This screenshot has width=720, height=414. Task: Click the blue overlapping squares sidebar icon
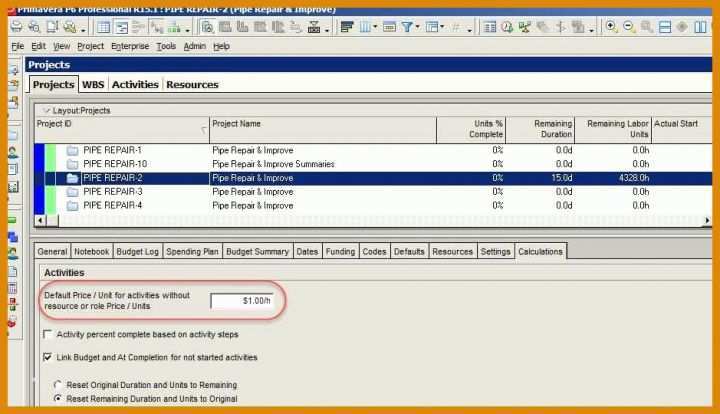[x=13, y=237]
